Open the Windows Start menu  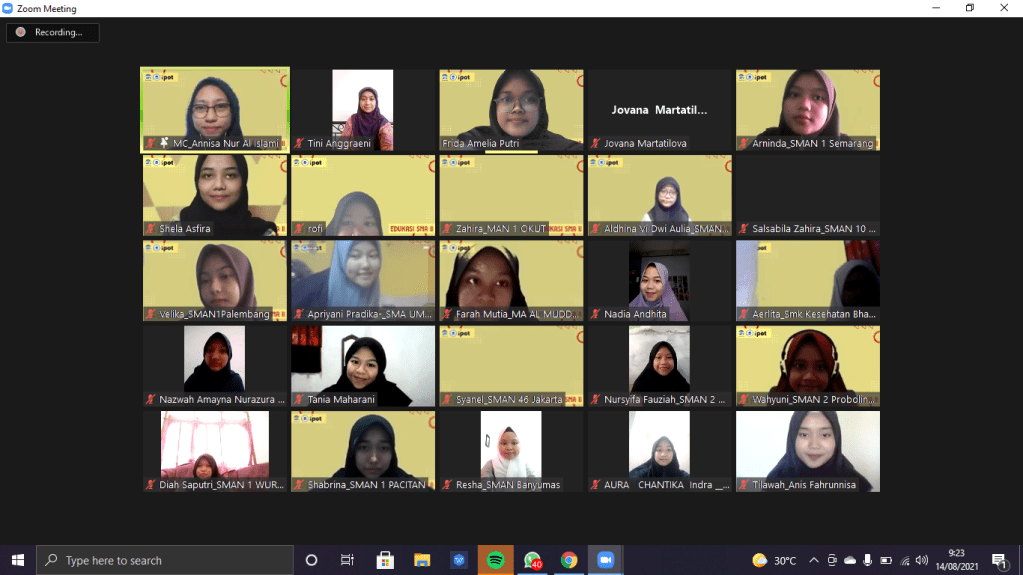[x=17, y=560]
